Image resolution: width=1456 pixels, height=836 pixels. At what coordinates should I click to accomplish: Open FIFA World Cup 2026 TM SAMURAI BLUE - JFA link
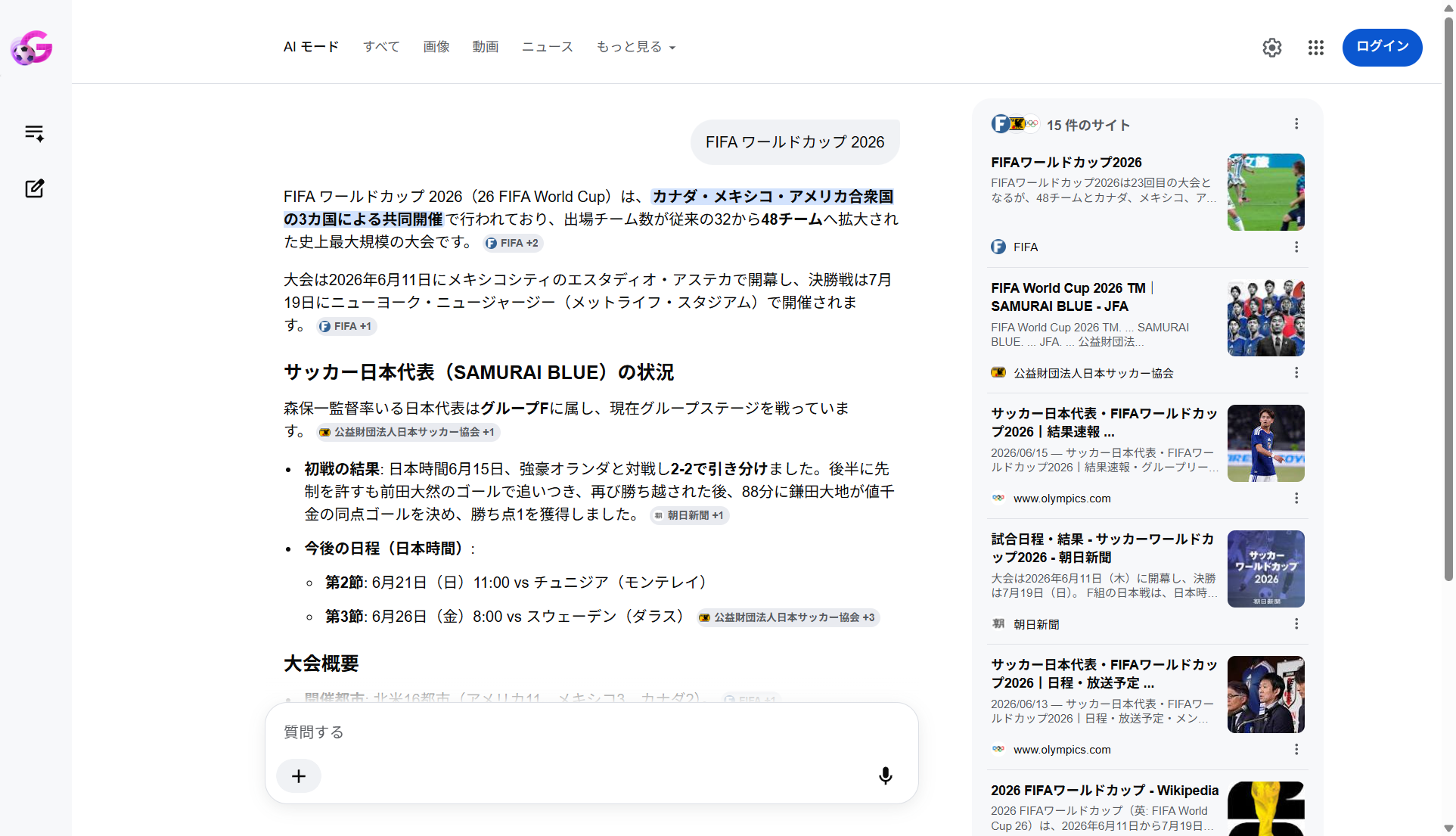1073,297
